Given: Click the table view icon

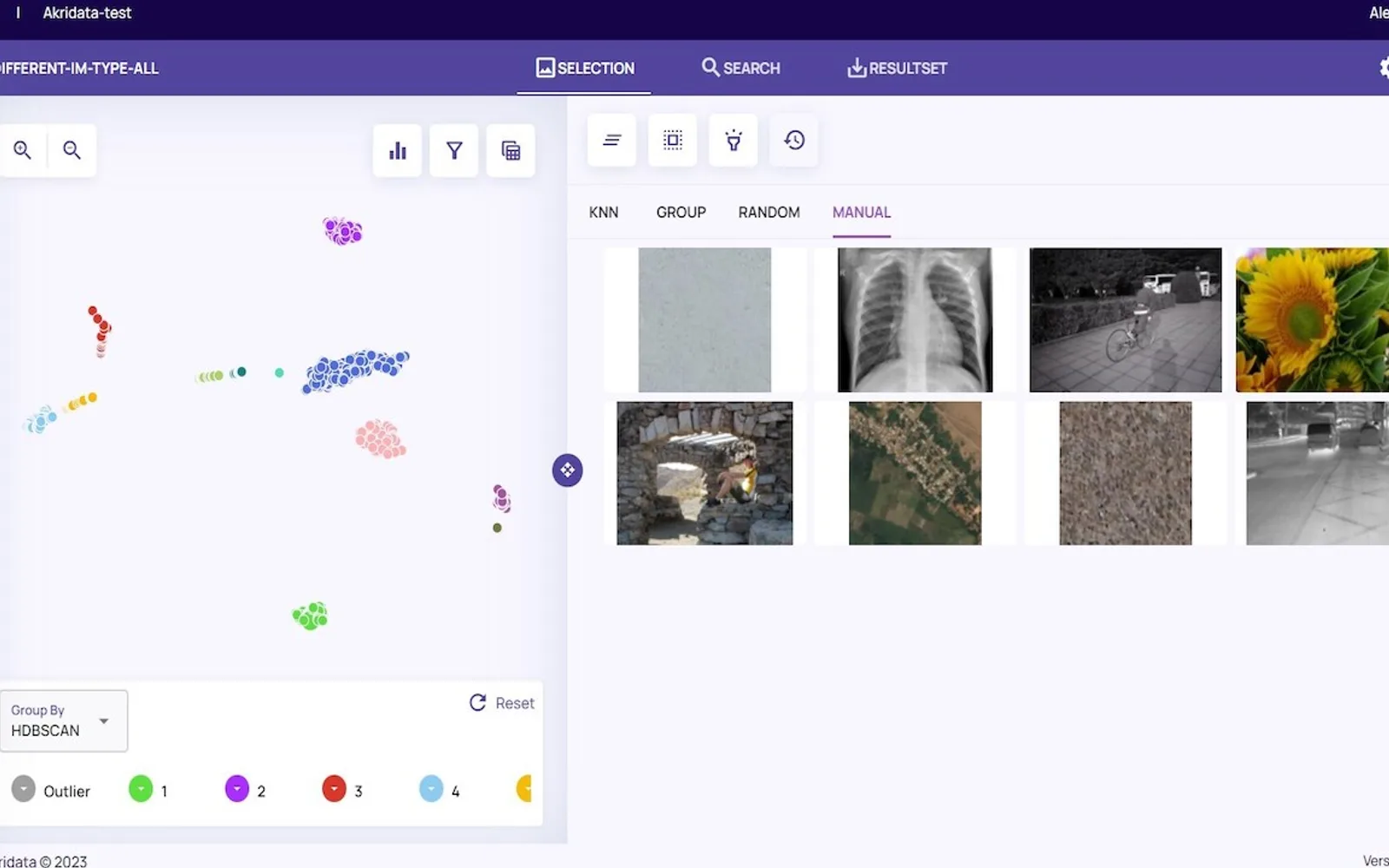Looking at the screenshot, I should click(510, 151).
